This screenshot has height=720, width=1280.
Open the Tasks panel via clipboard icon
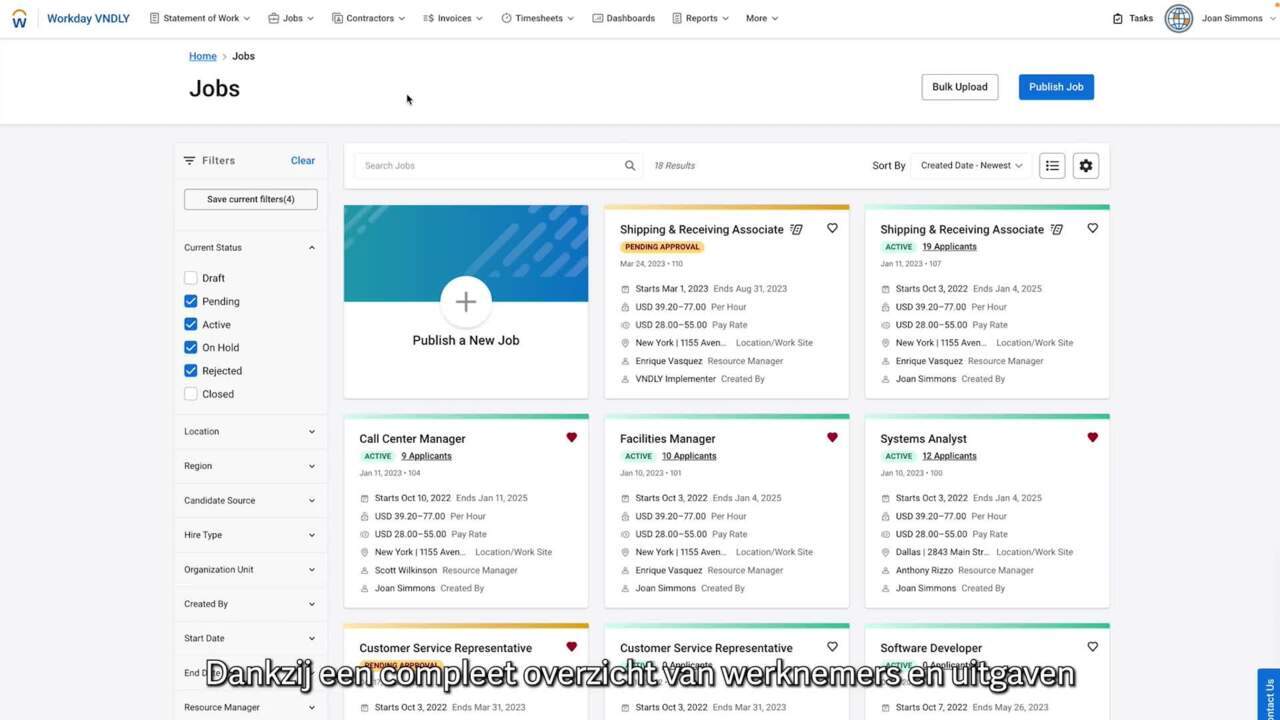(x=1117, y=18)
